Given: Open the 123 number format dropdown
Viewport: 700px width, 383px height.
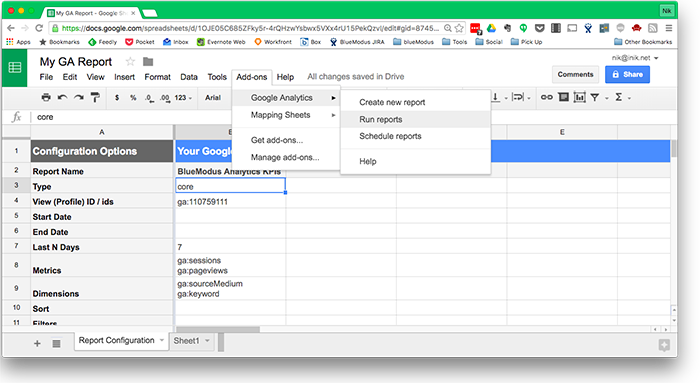Looking at the screenshot, I should (x=183, y=97).
